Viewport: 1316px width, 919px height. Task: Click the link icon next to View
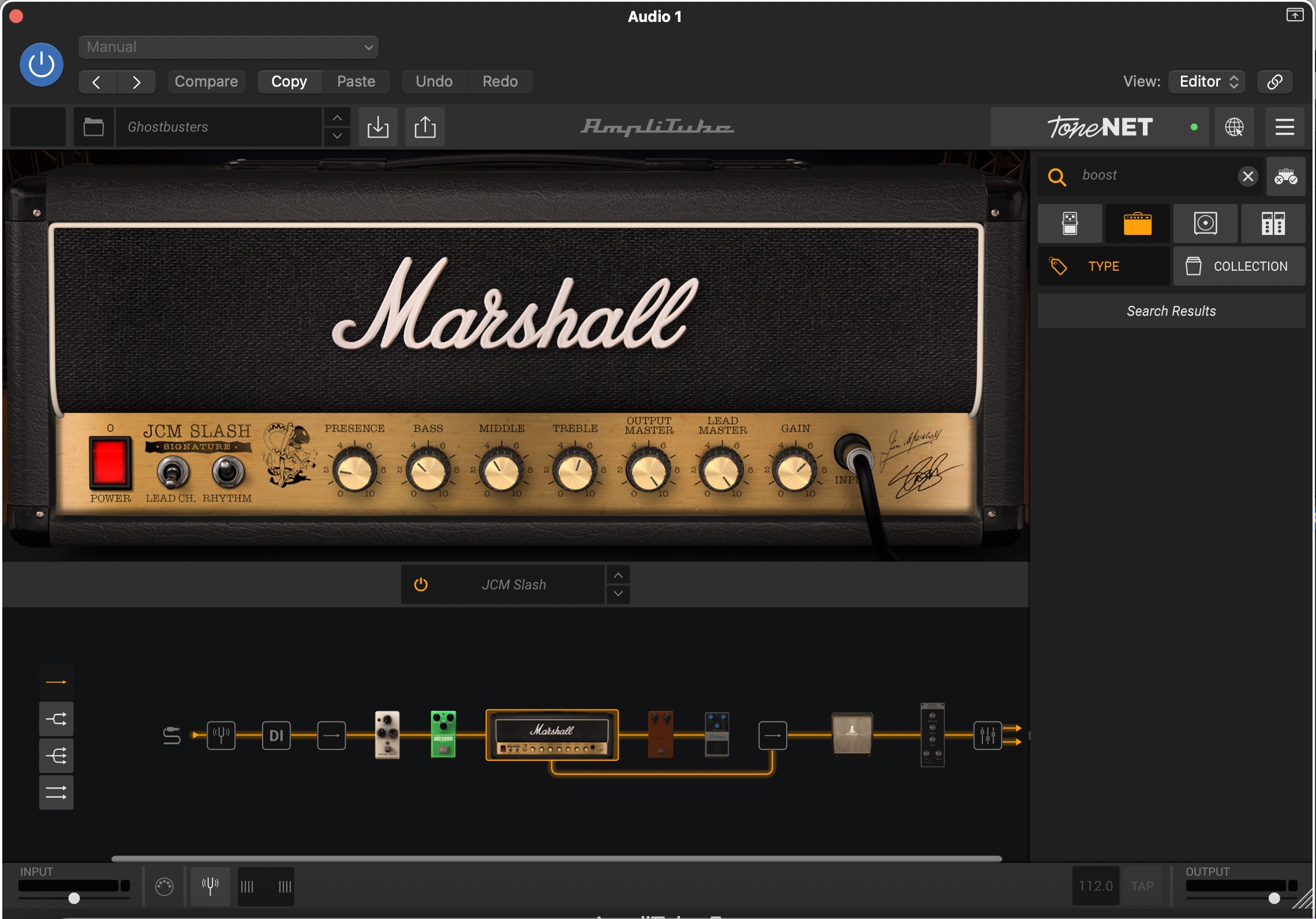tap(1275, 82)
